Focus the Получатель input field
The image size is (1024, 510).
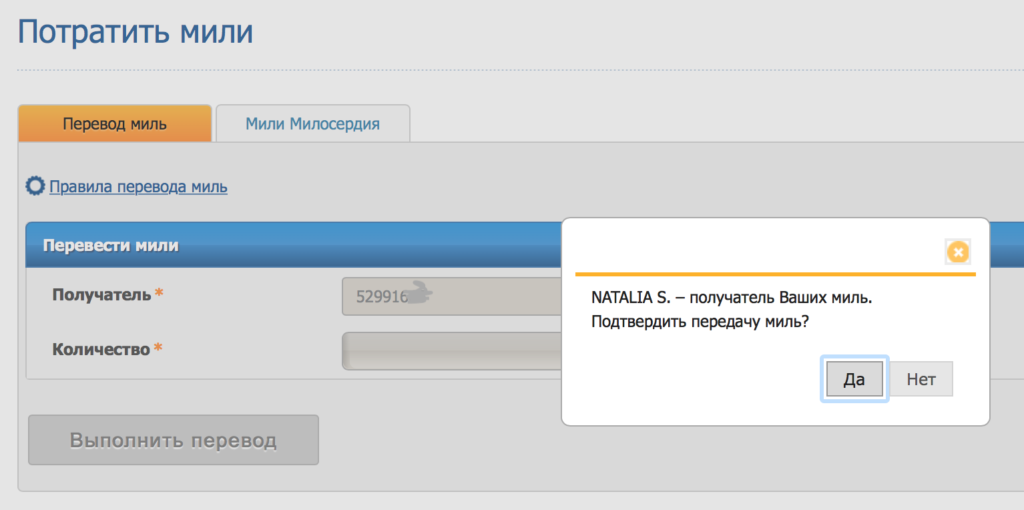452,296
